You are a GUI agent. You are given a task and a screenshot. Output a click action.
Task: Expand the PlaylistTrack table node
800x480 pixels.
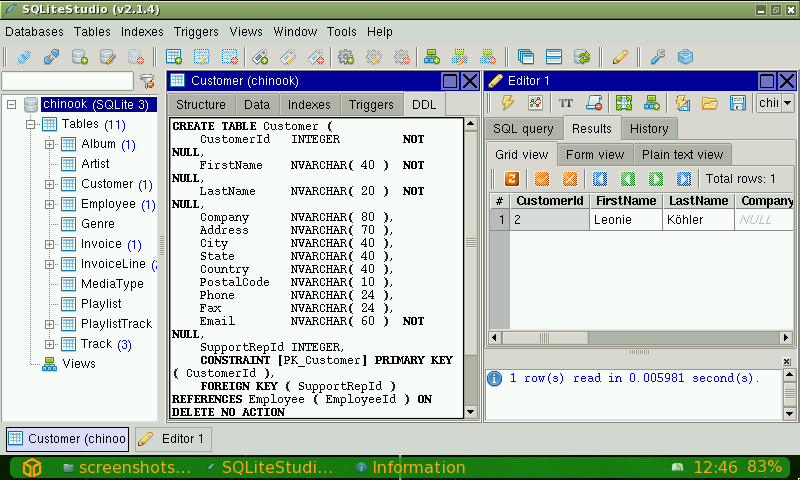pyautogui.click(x=49, y=324)
